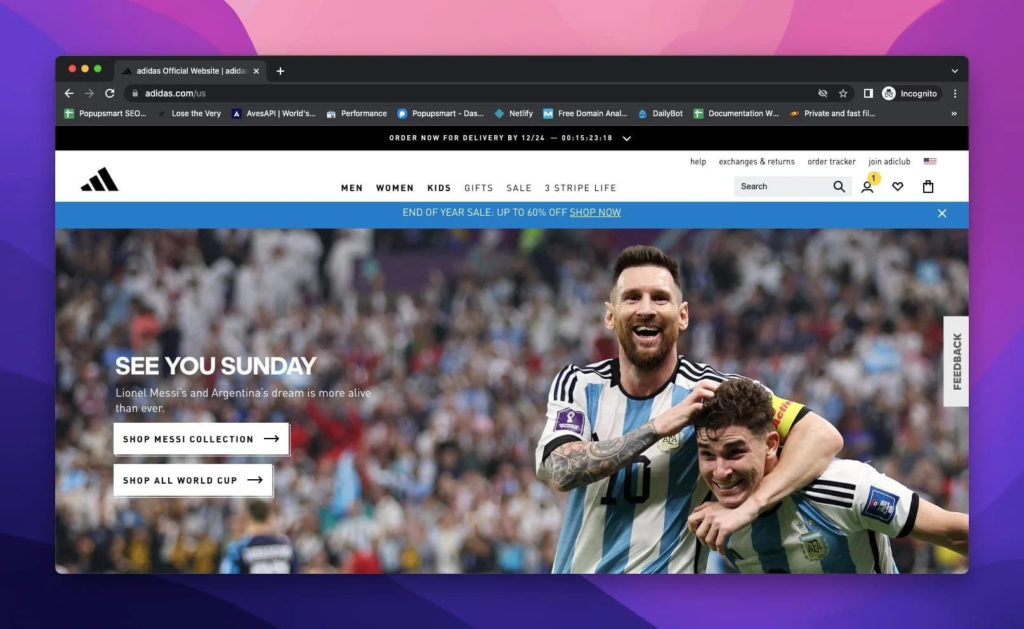
Task: Show more bookmarks with double chevron
Action: (x=954, y=114)
